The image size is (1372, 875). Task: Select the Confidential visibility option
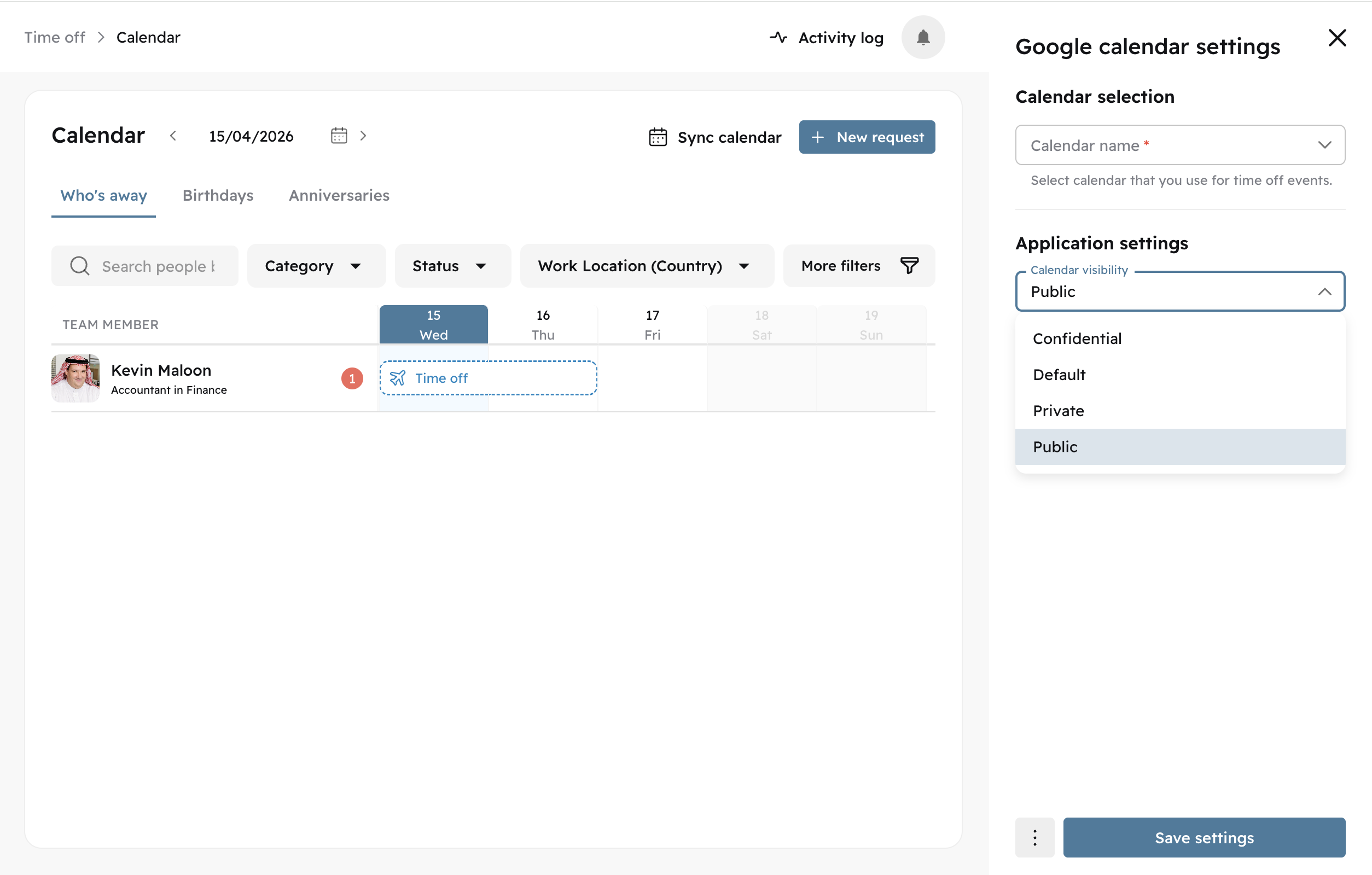click(x=1077, y=339)
